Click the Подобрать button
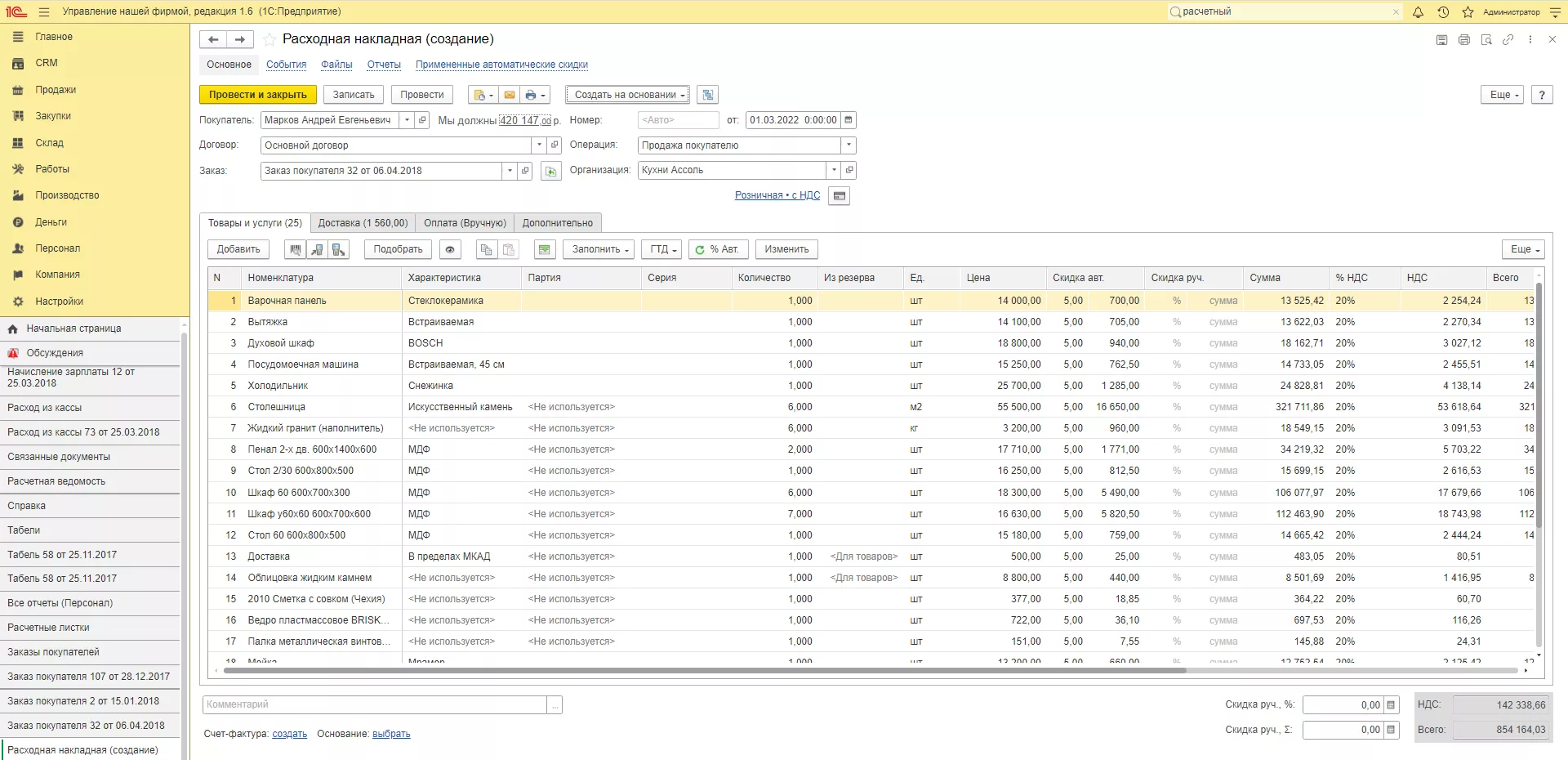The width and height of the screenshot is (1568, 760). [398, 249]
